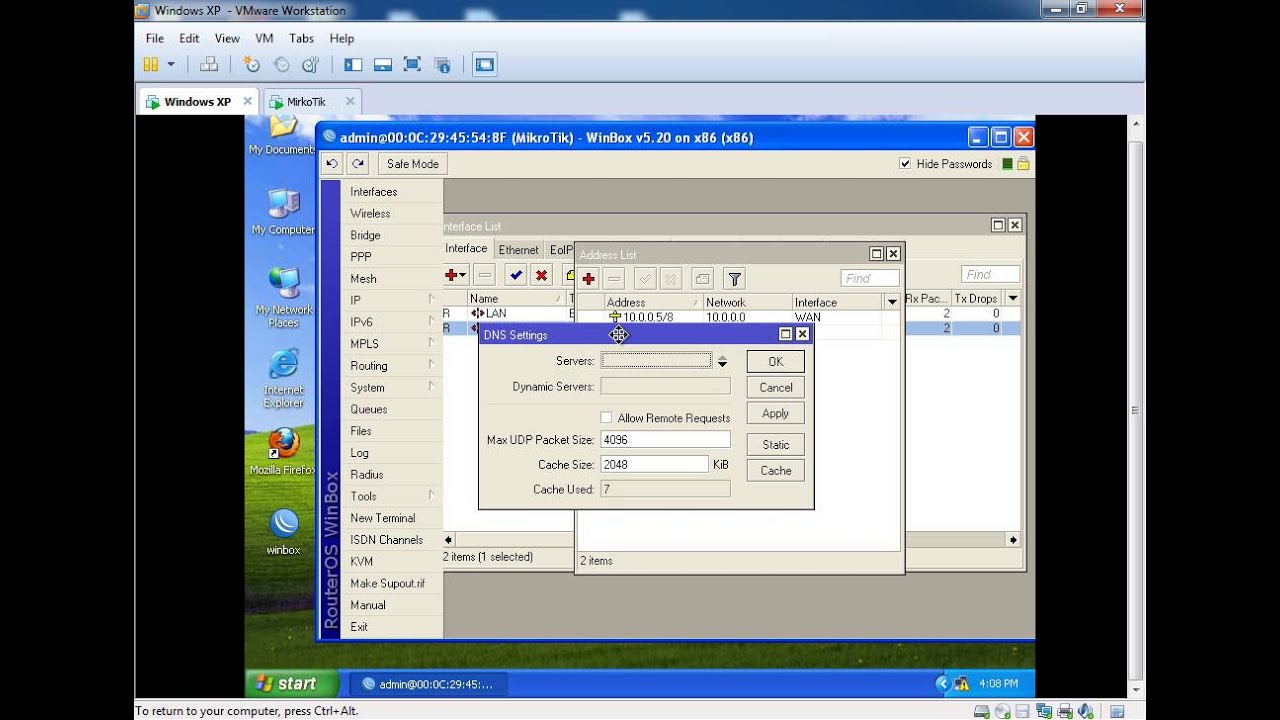This screenshot has height=720, width=1280.
Task: Open the Static DNS entries button
Action: pyautogui.click(x=775, y=445)
